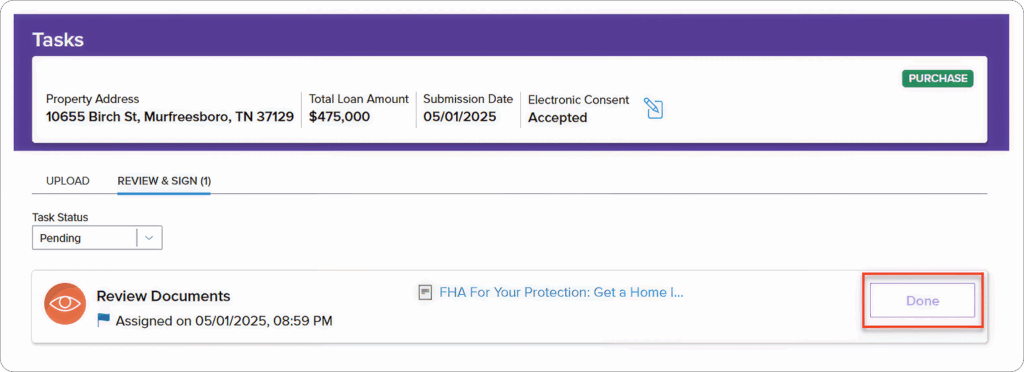Expand the Task Status chevron arrow
Viewport: 1024px width, 372px height.
click(149, 238)
